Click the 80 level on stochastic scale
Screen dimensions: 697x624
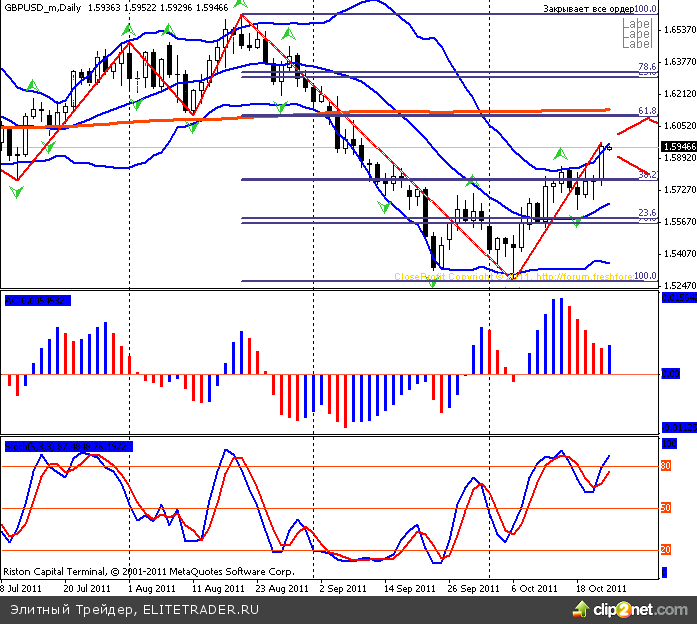click(x=664, y=467)
